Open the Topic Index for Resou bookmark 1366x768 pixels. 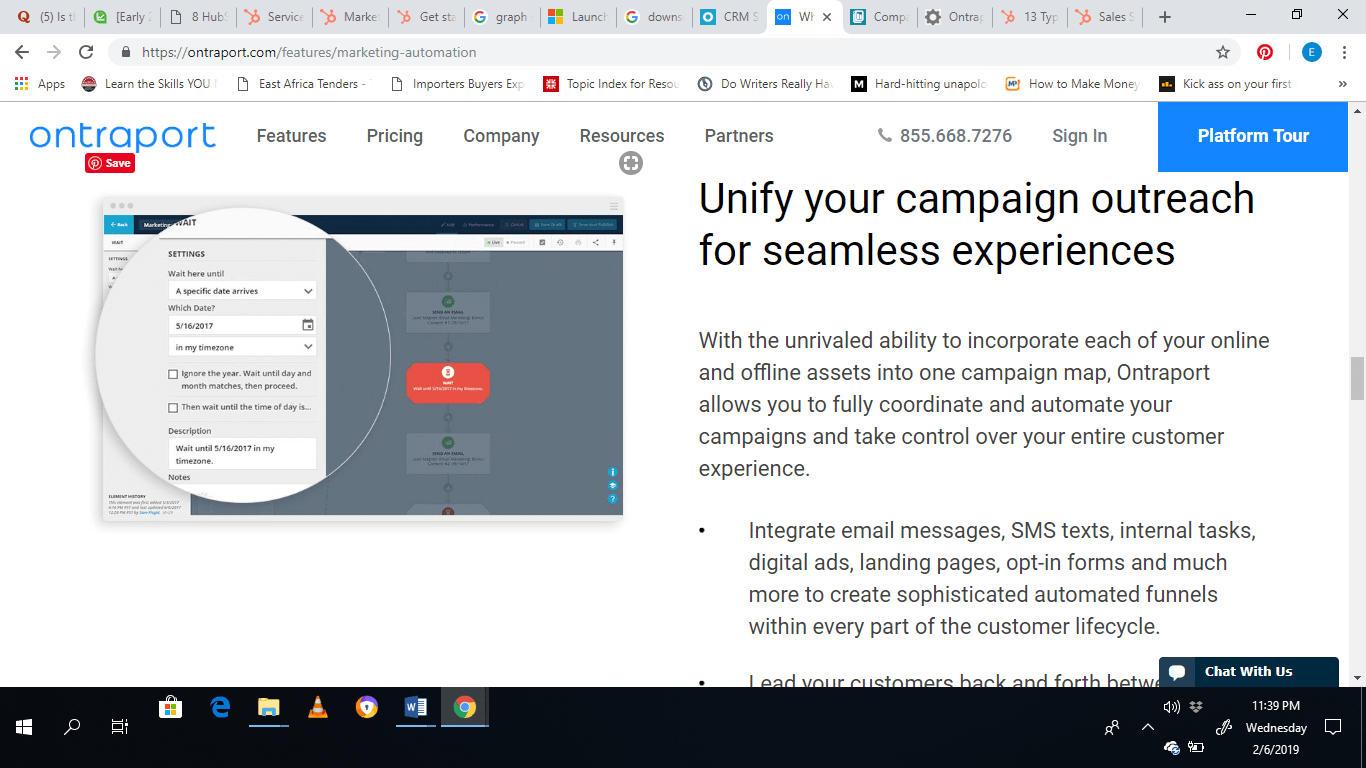(x=611, y=84)
